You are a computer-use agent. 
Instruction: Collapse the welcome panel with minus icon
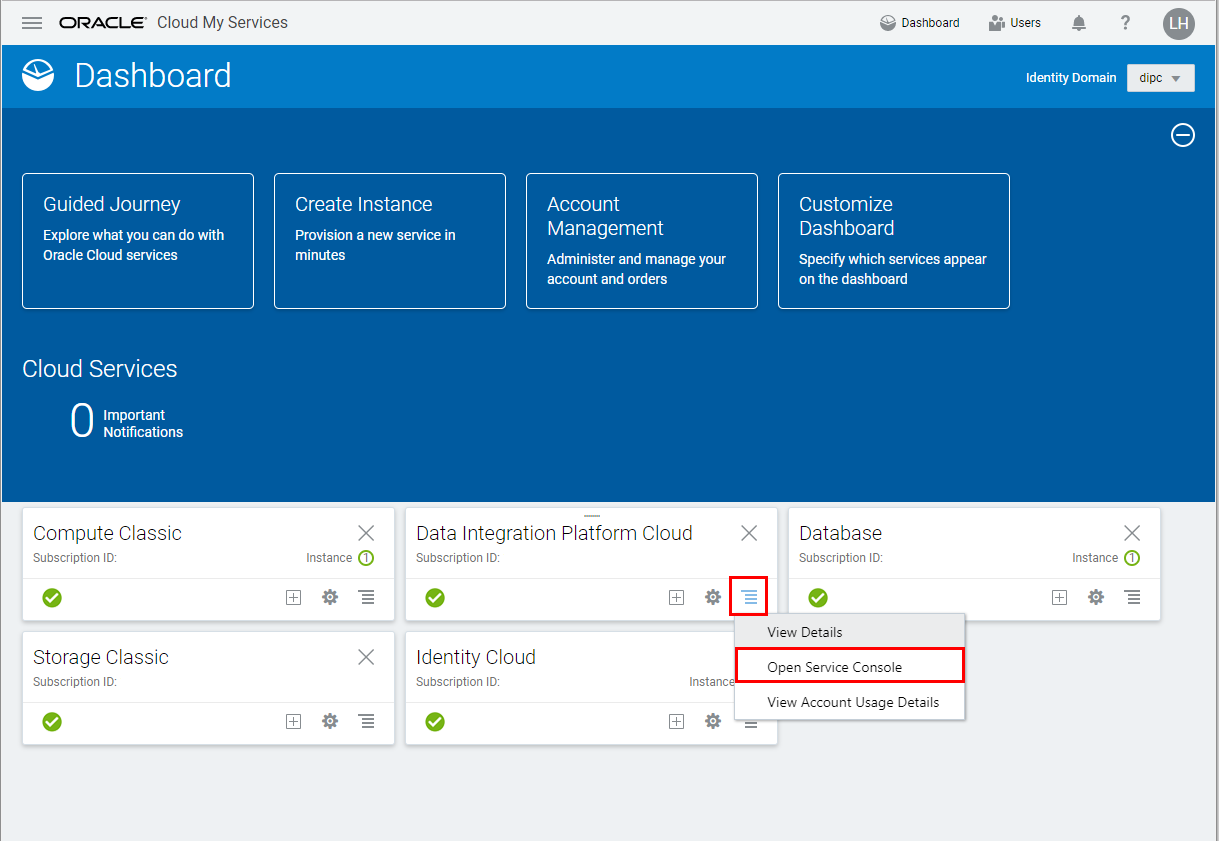1183,135
